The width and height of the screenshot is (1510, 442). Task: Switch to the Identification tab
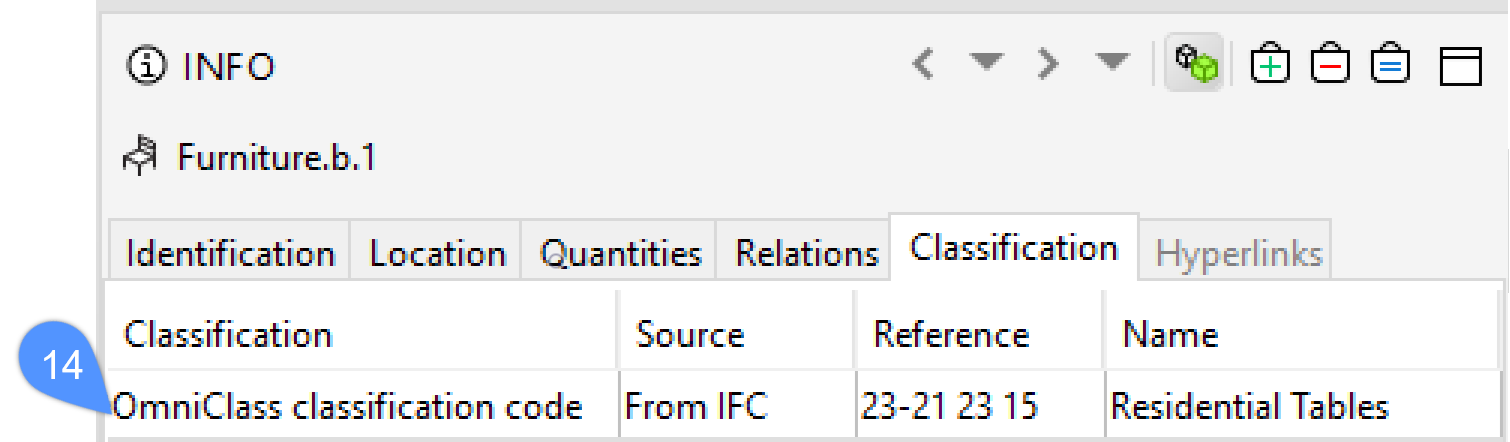pyautogui.click(x=230, y=253)
